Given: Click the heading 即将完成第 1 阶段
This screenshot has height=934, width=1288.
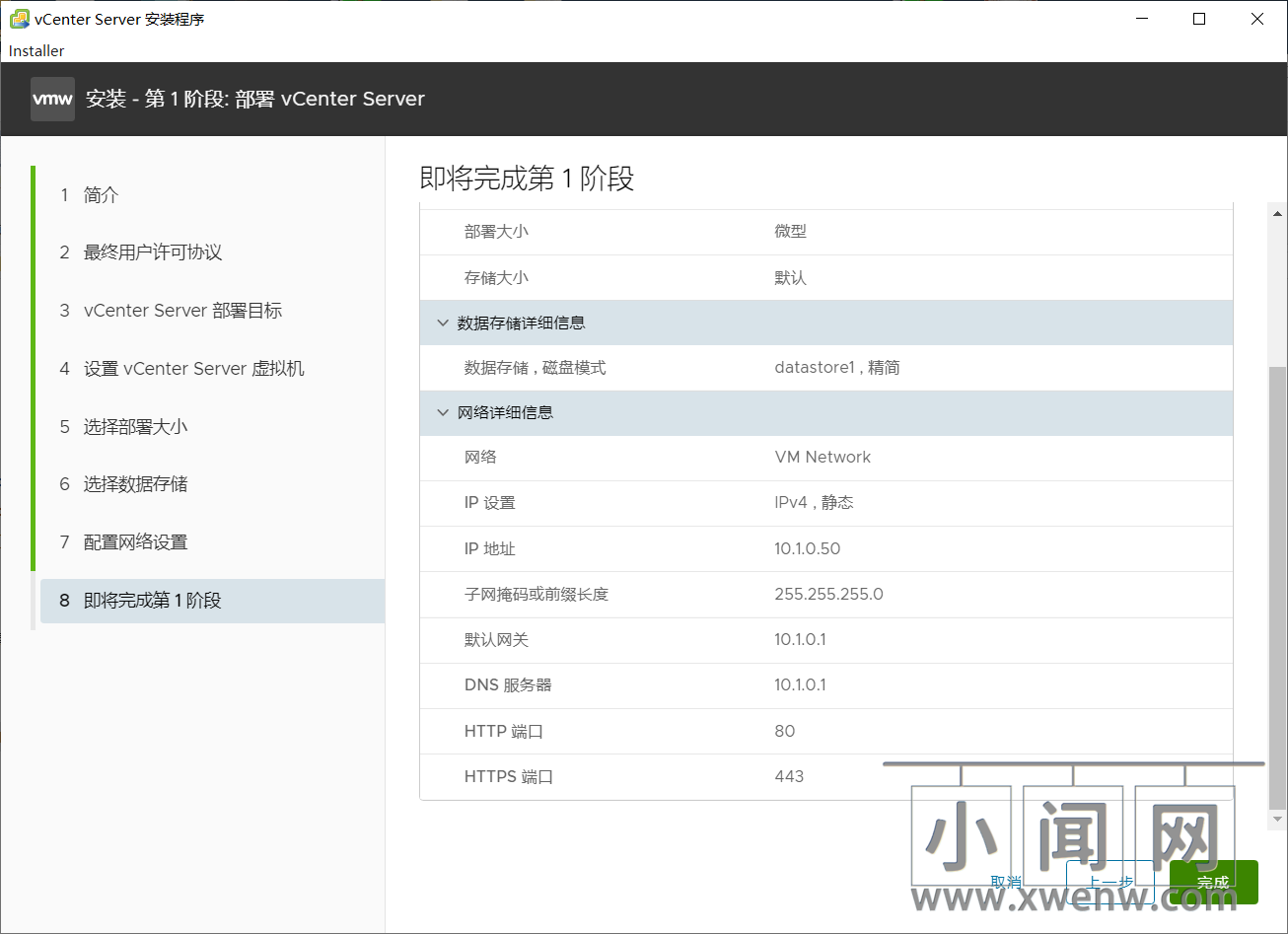Looking at the screenshot, I should coord(527,179).
